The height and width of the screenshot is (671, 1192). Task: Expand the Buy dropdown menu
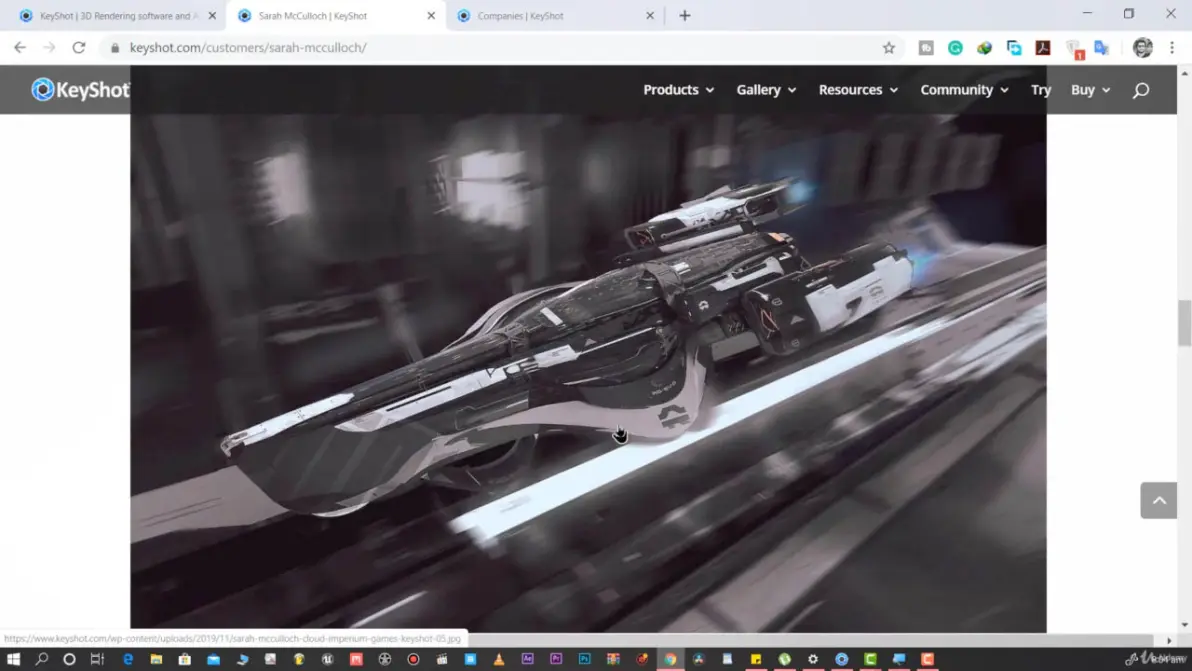click(1090, 90)
